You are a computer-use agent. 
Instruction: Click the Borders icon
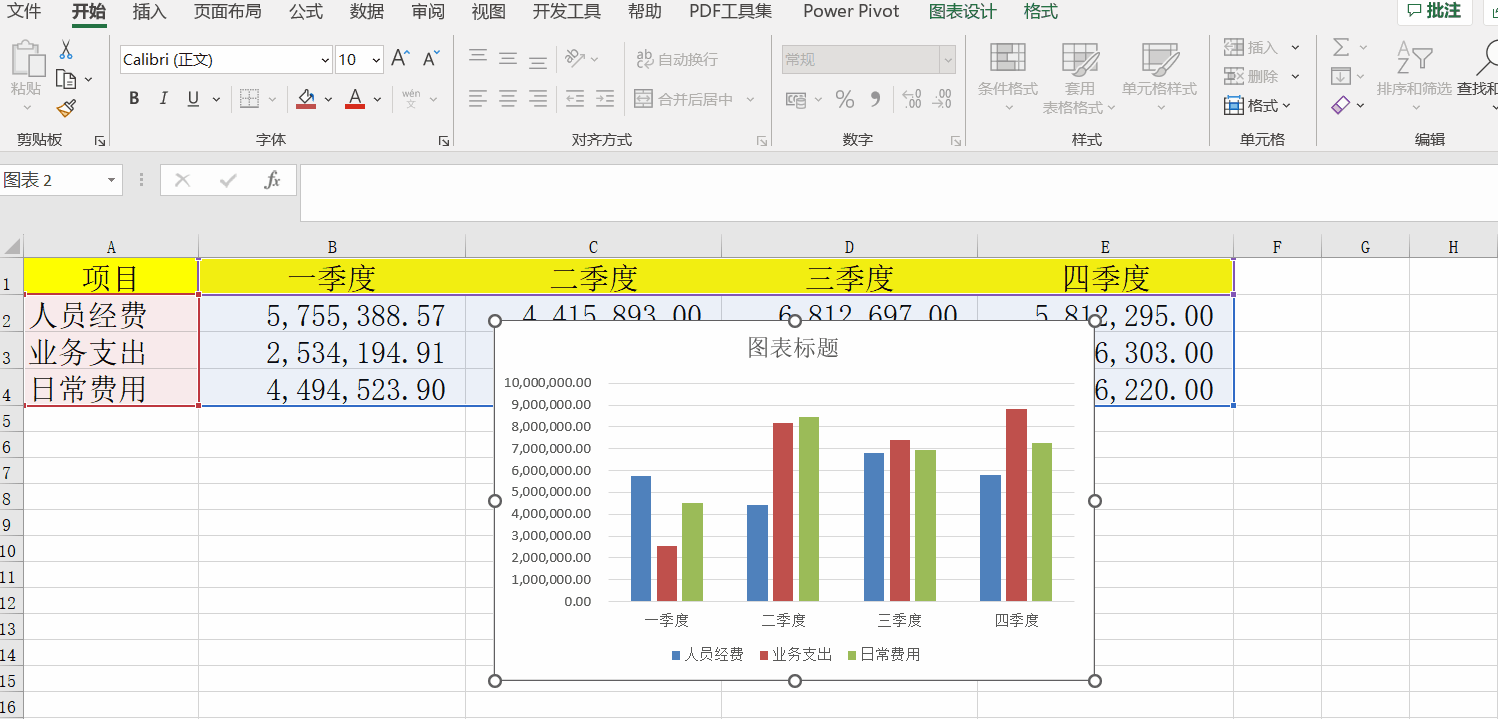pos(249,98)
